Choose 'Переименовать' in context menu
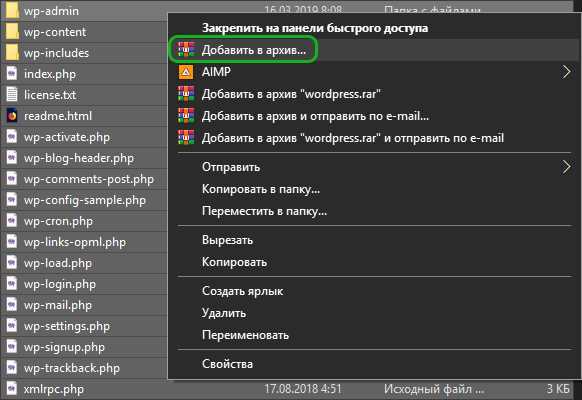Viewport: 582px width, 400px height. pos(245,335)
